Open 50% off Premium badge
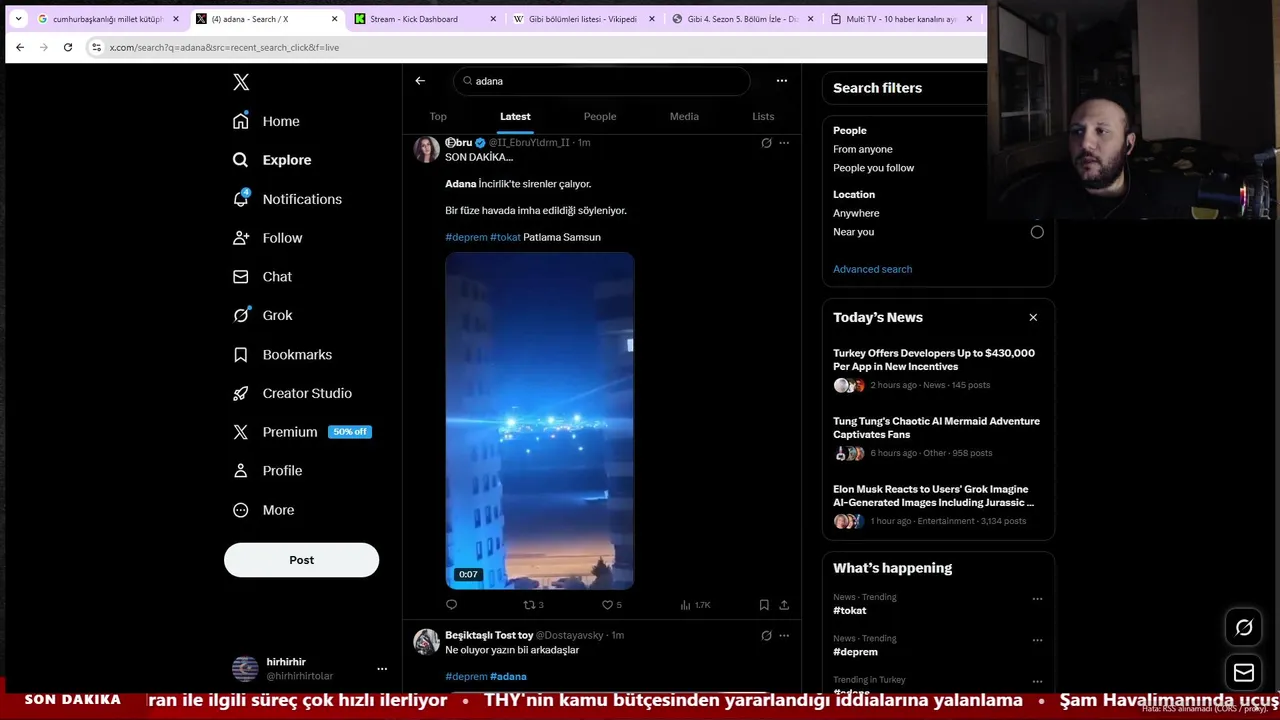 click(x=350, y=432)
